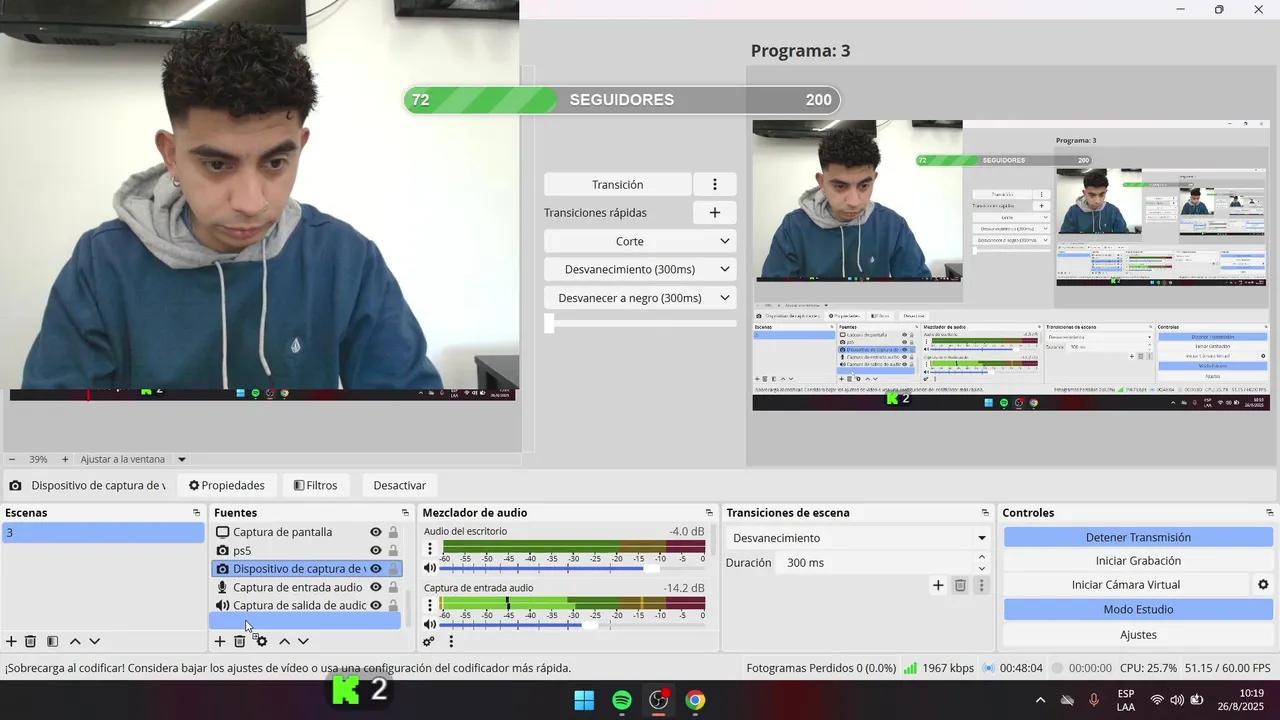Open the three-dot menu next to Transición
The width and height of the screenshot is (1280, 720).
pos(715,184)
